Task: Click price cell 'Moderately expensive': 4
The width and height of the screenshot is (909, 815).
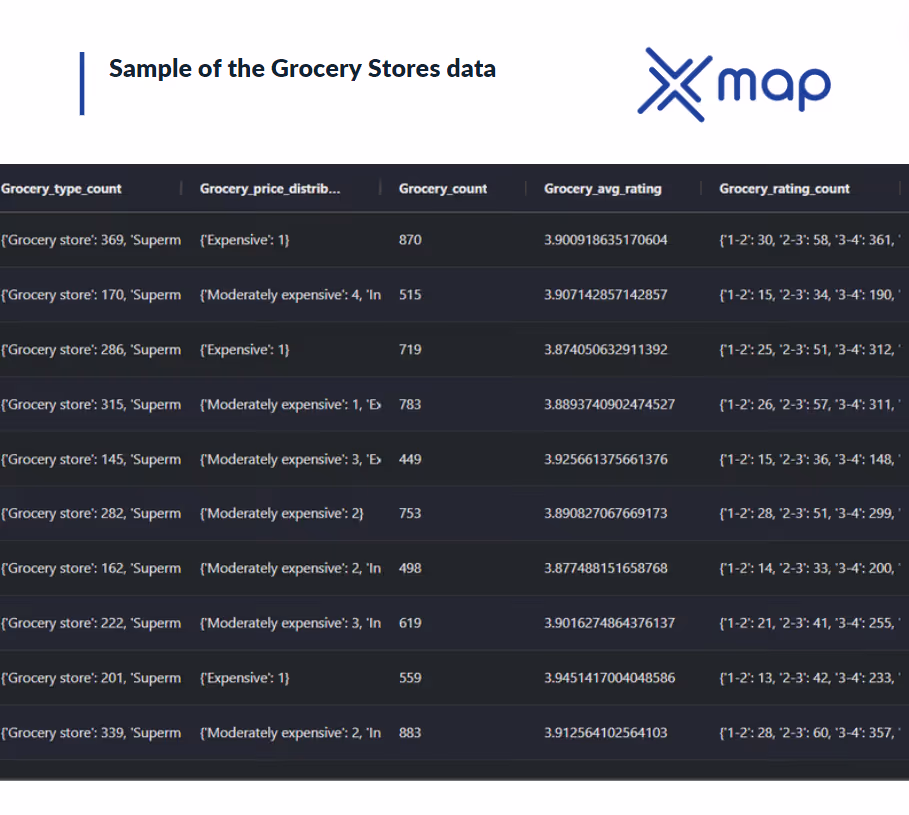Action: tap(290, 294)
